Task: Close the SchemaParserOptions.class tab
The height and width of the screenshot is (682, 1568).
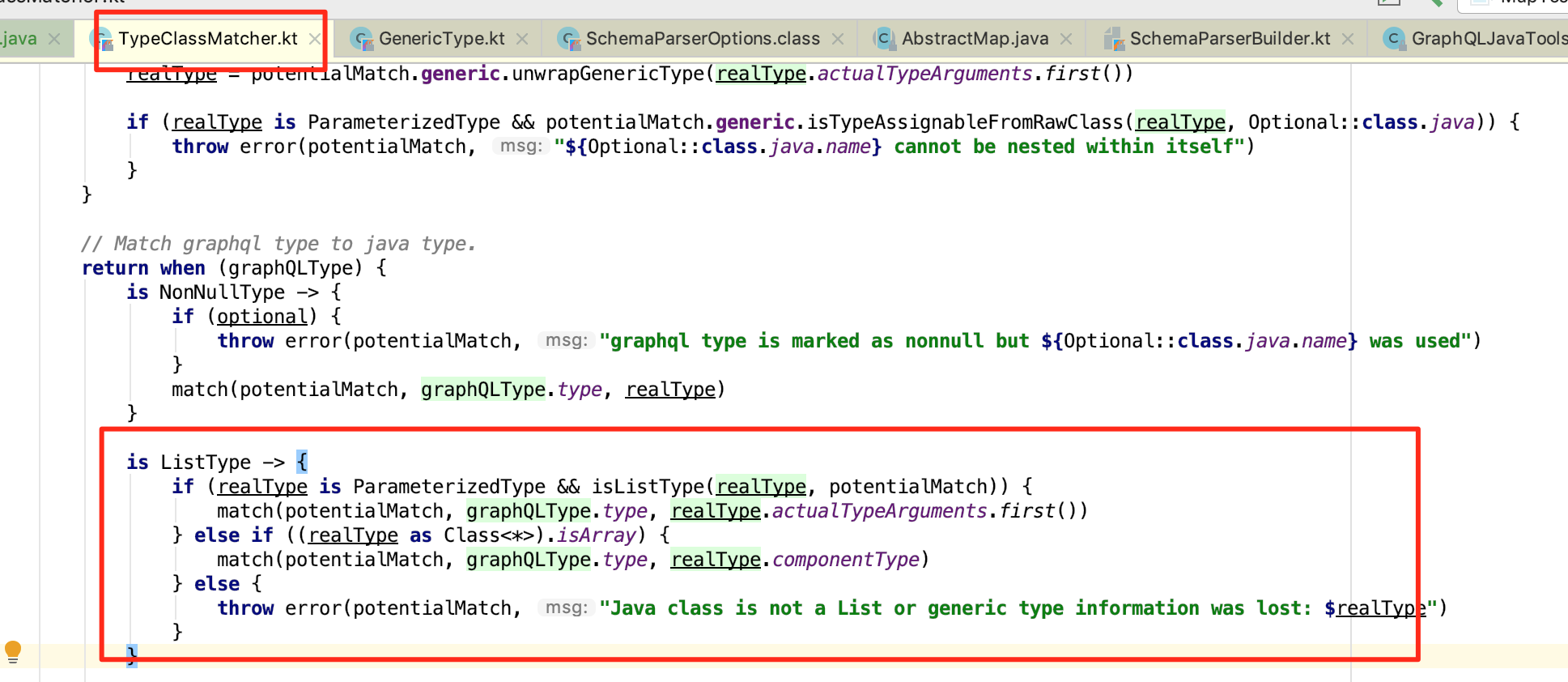Action: pos(838,39)
